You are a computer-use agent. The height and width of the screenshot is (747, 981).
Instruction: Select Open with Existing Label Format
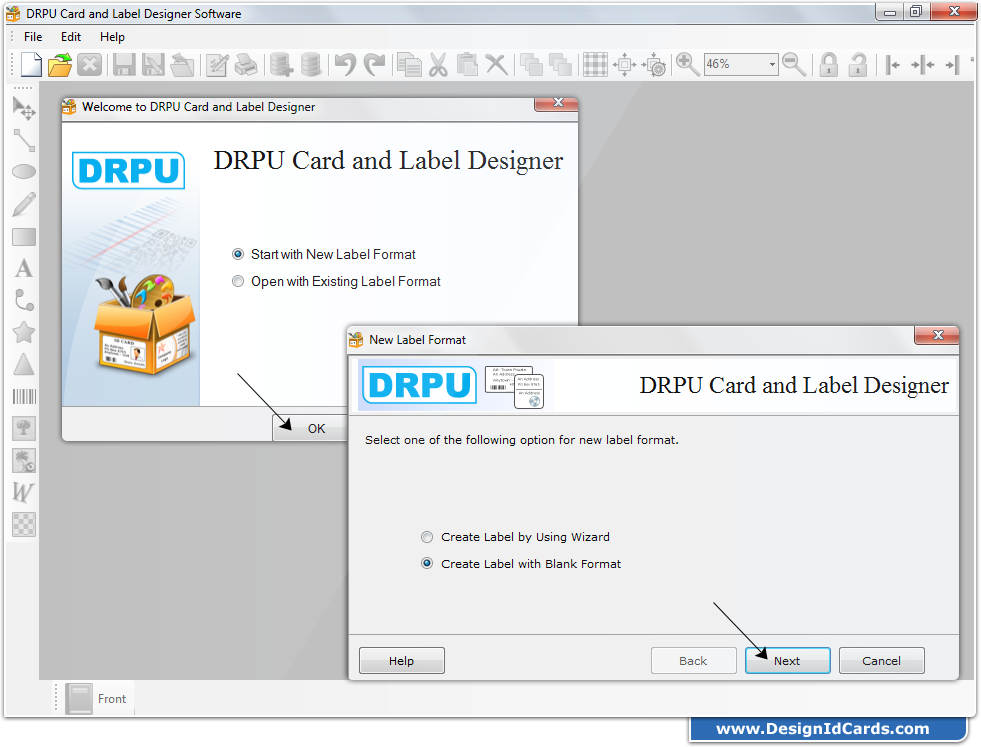click(x=336, y=282)
